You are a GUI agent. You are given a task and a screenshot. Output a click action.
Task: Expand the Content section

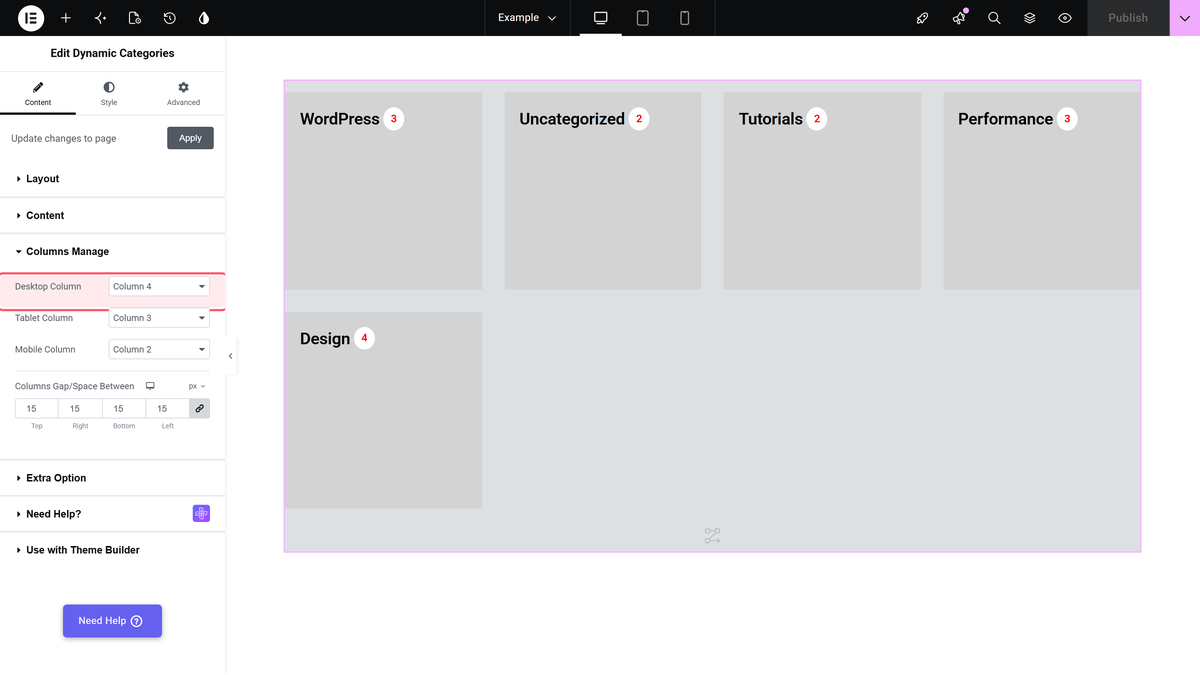(x=112, y=216)
